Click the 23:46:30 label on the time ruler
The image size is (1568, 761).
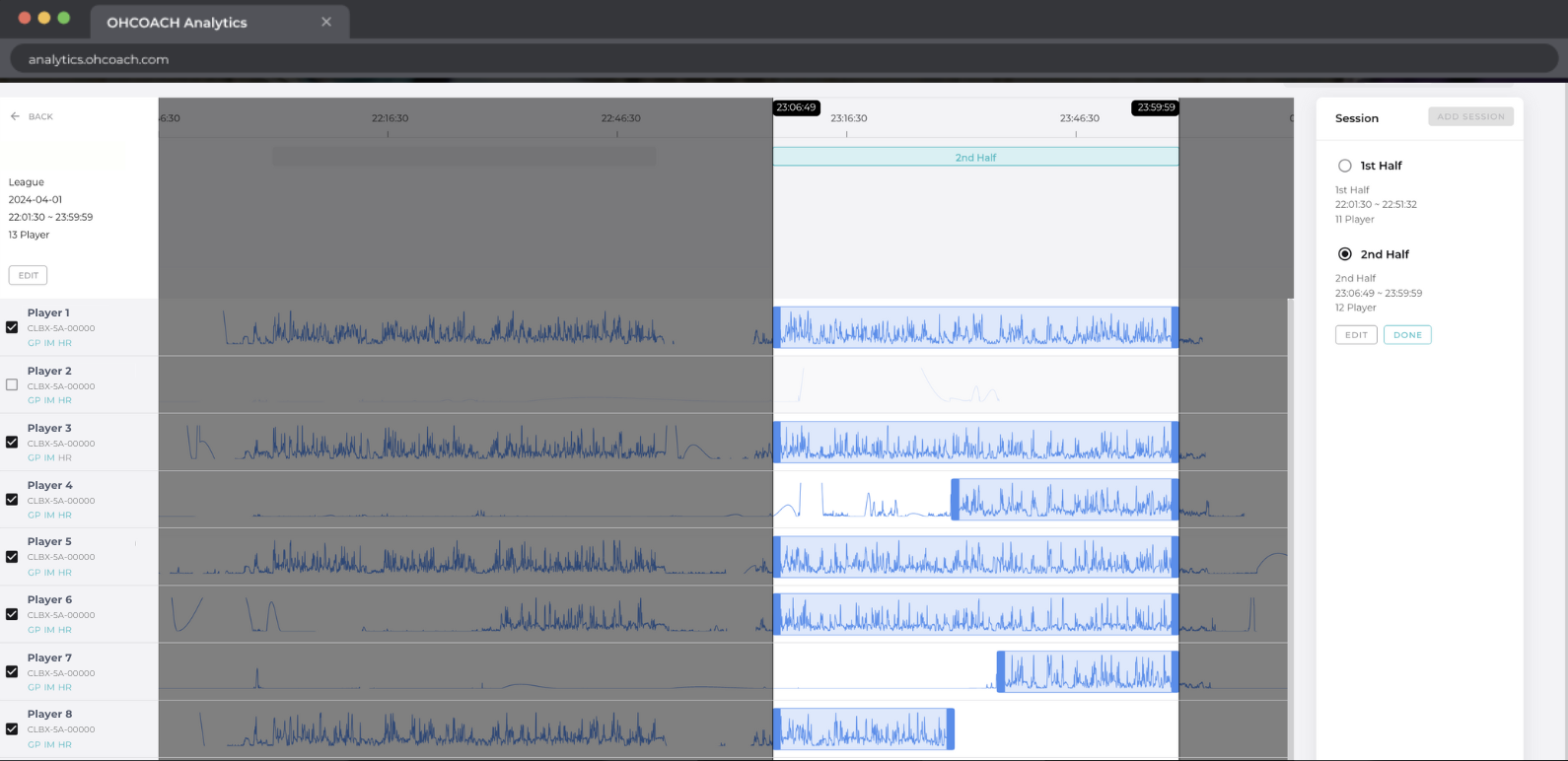click(1079, 118)
